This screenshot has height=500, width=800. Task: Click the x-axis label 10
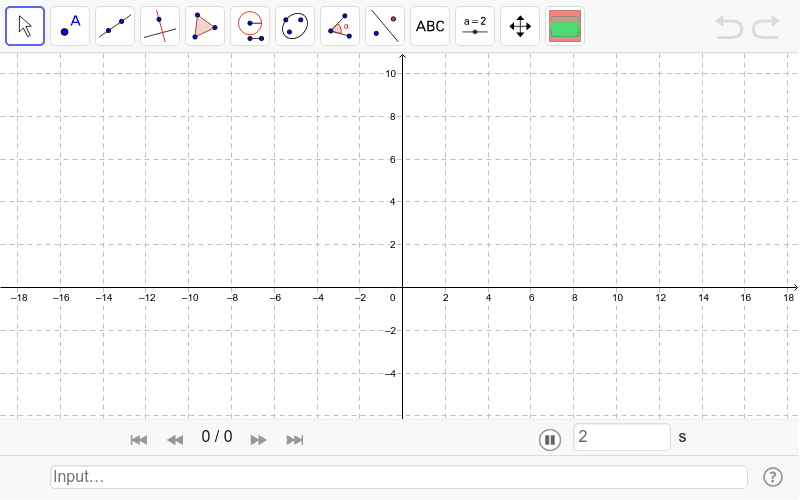click(x=617, y=297)
